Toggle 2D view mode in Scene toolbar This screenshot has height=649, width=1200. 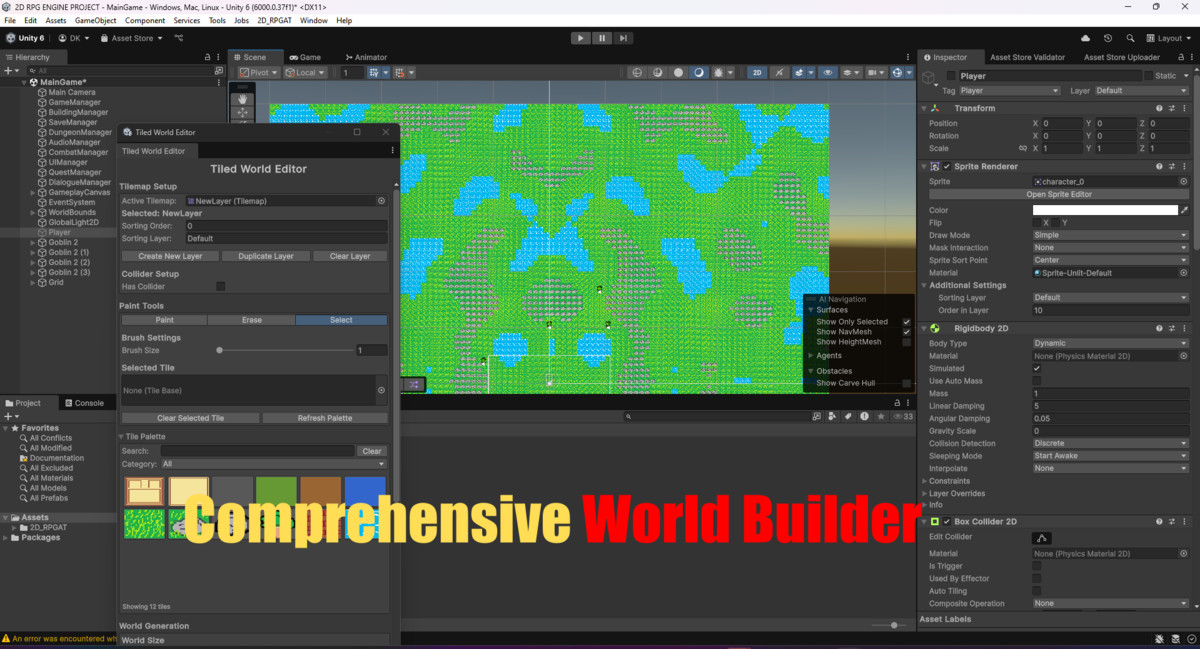pyautogui.click(x=757, y=73)
